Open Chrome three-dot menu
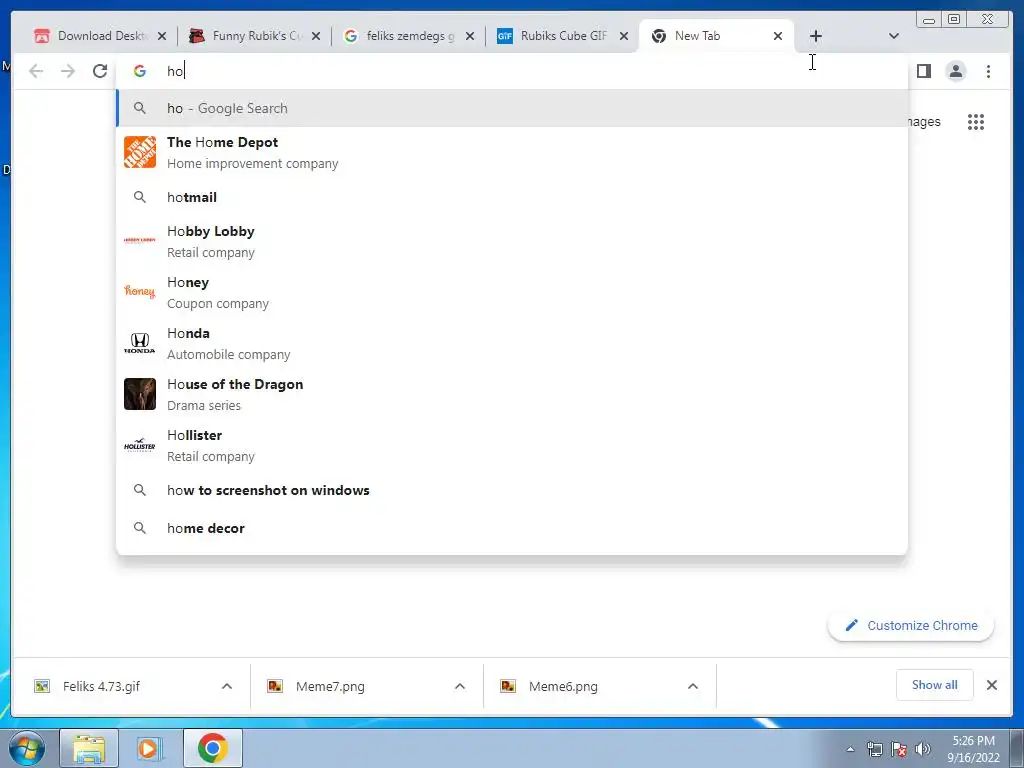Screen dimensions: 1024x768 tap(988, 71)
